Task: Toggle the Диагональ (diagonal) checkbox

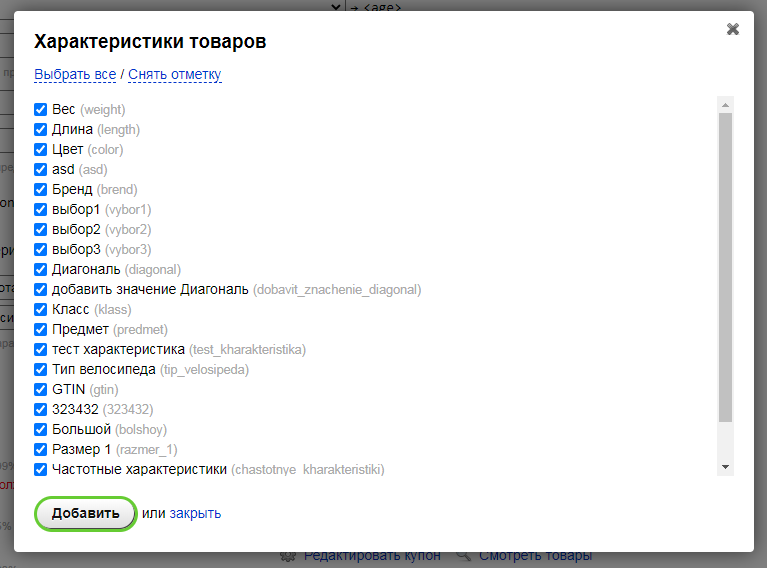Action: (41, 270)
